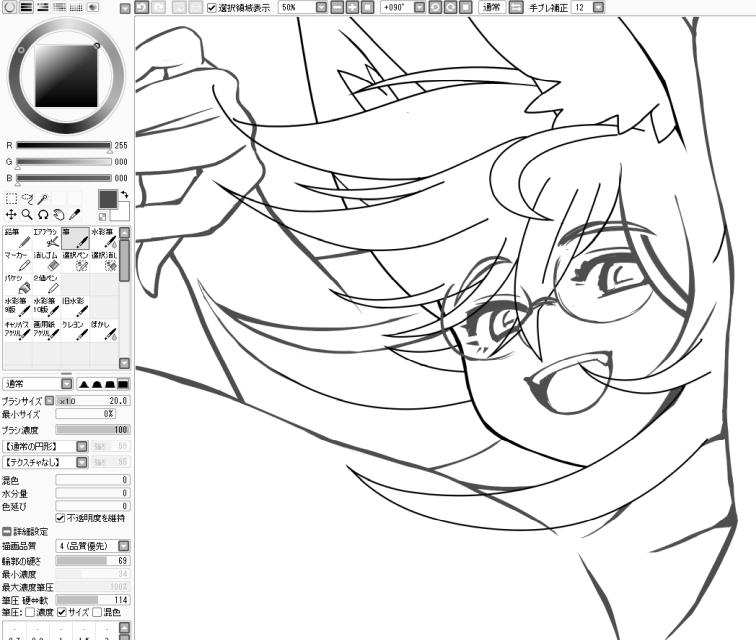Open the zoom 50% dropdown
The height and width of the screenshot is (640, 756).
coord(321,7)
